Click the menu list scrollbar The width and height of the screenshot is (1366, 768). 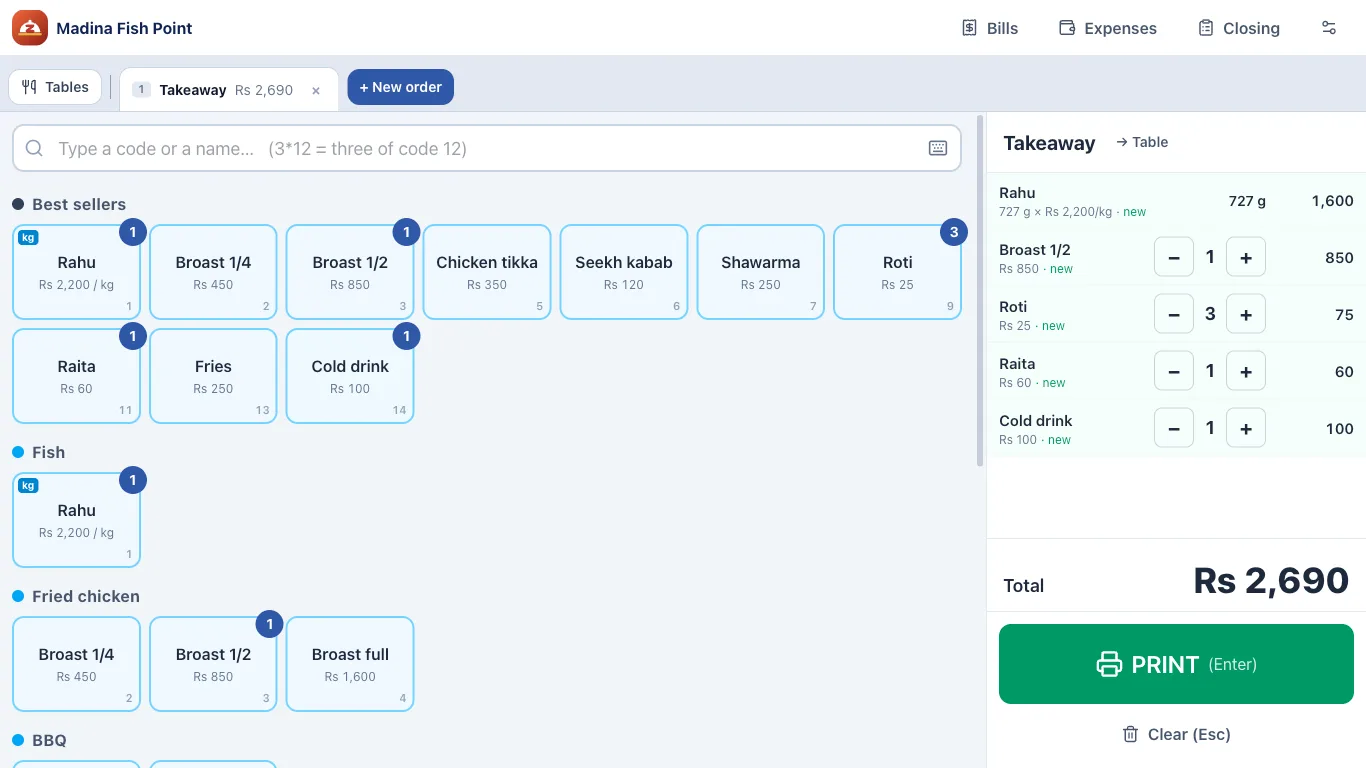[980, 291]
